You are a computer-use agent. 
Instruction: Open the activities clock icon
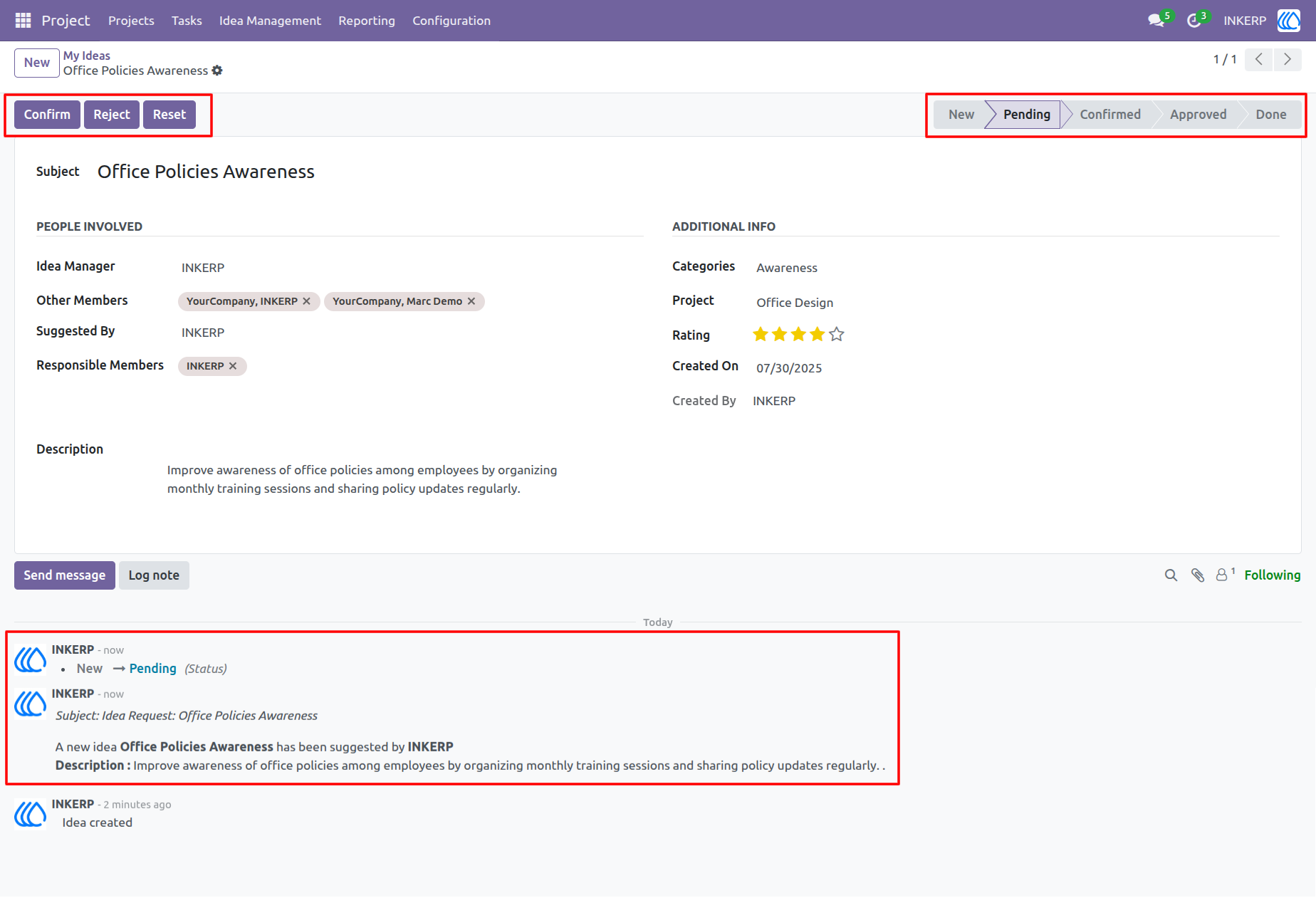point(1194,21)
